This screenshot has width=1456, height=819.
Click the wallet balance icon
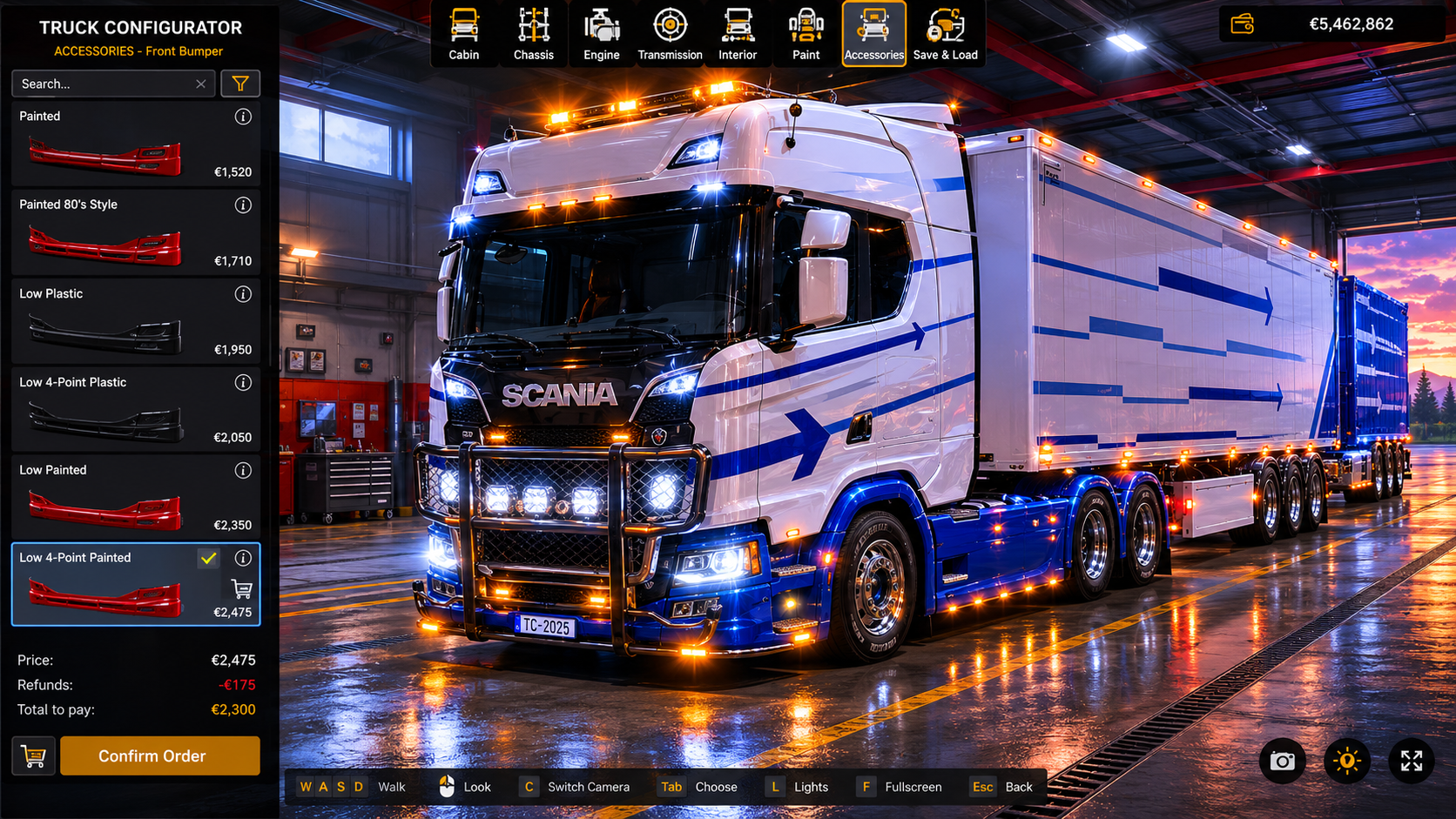(x=1243, y=24)
